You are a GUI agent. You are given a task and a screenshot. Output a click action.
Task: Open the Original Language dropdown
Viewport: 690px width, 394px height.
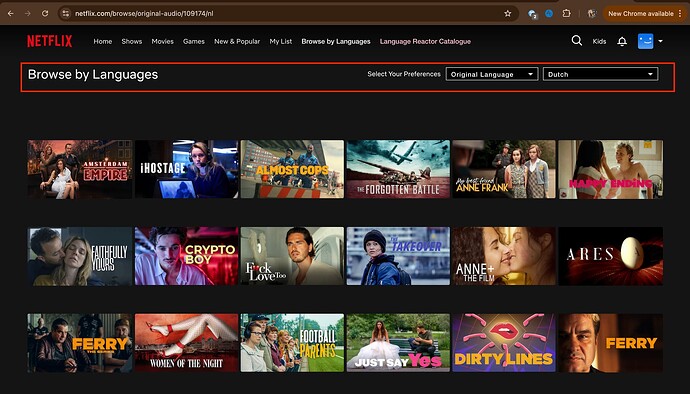pos(492,74)
